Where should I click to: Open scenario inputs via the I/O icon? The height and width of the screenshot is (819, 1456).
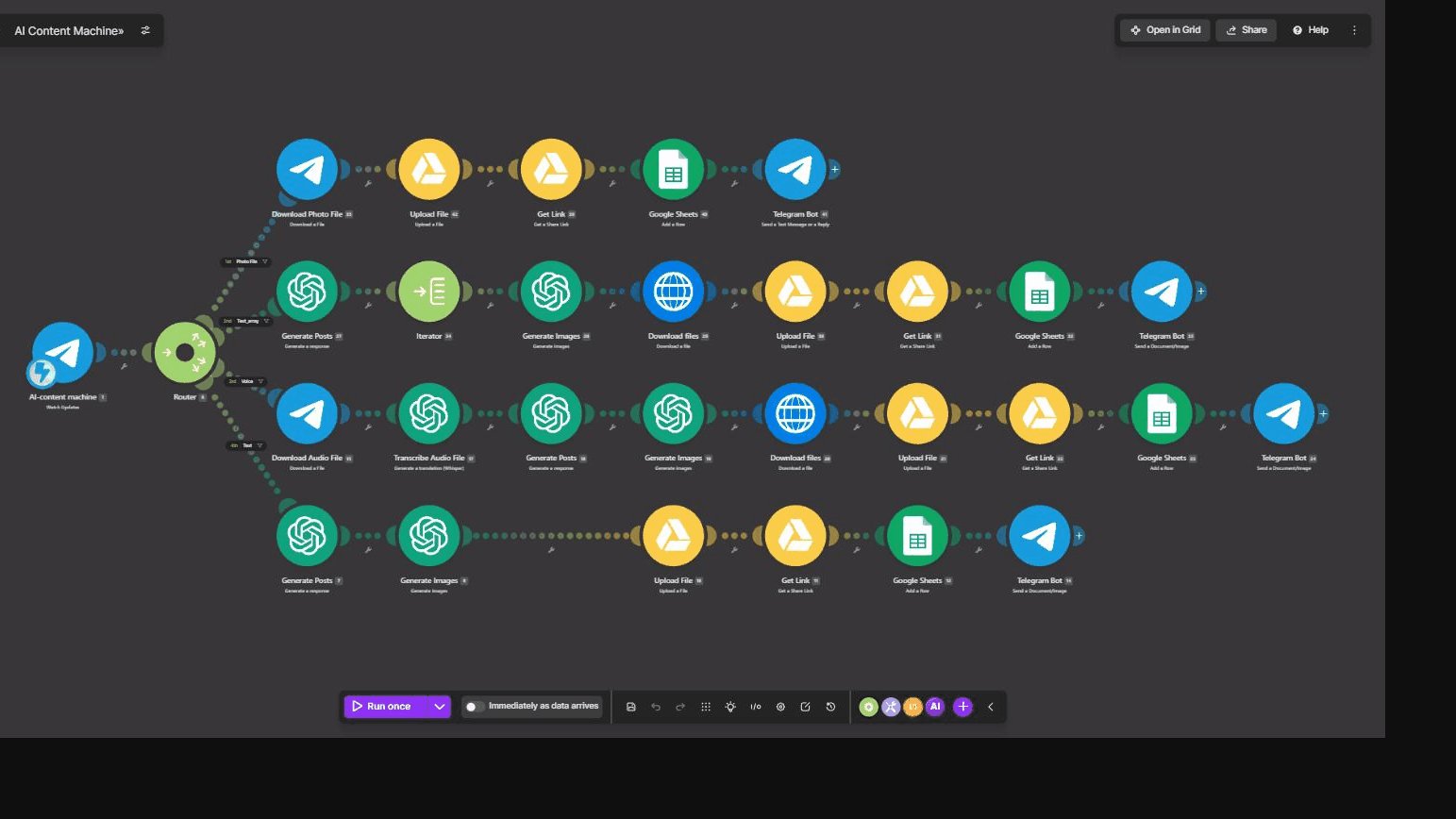tap(756, 707)
